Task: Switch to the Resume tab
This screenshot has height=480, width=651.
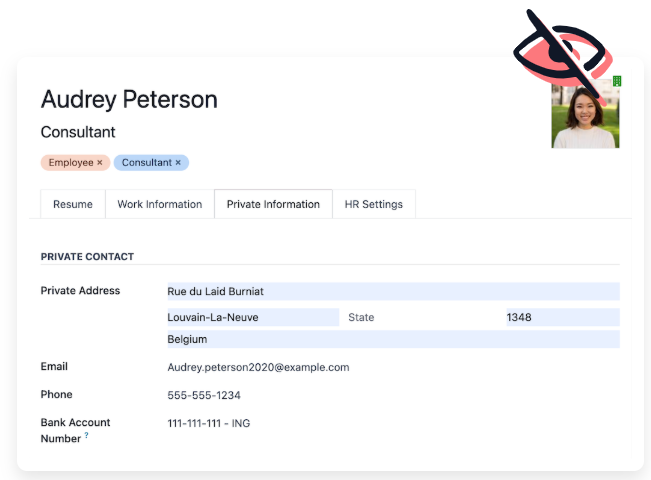Action: coord(73,204)
